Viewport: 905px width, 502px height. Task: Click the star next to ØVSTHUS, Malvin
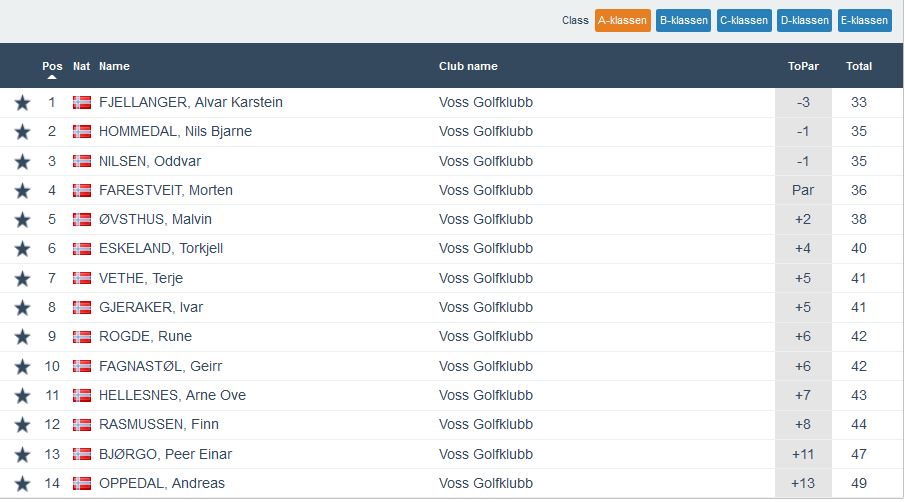click(x=22, y=219)
